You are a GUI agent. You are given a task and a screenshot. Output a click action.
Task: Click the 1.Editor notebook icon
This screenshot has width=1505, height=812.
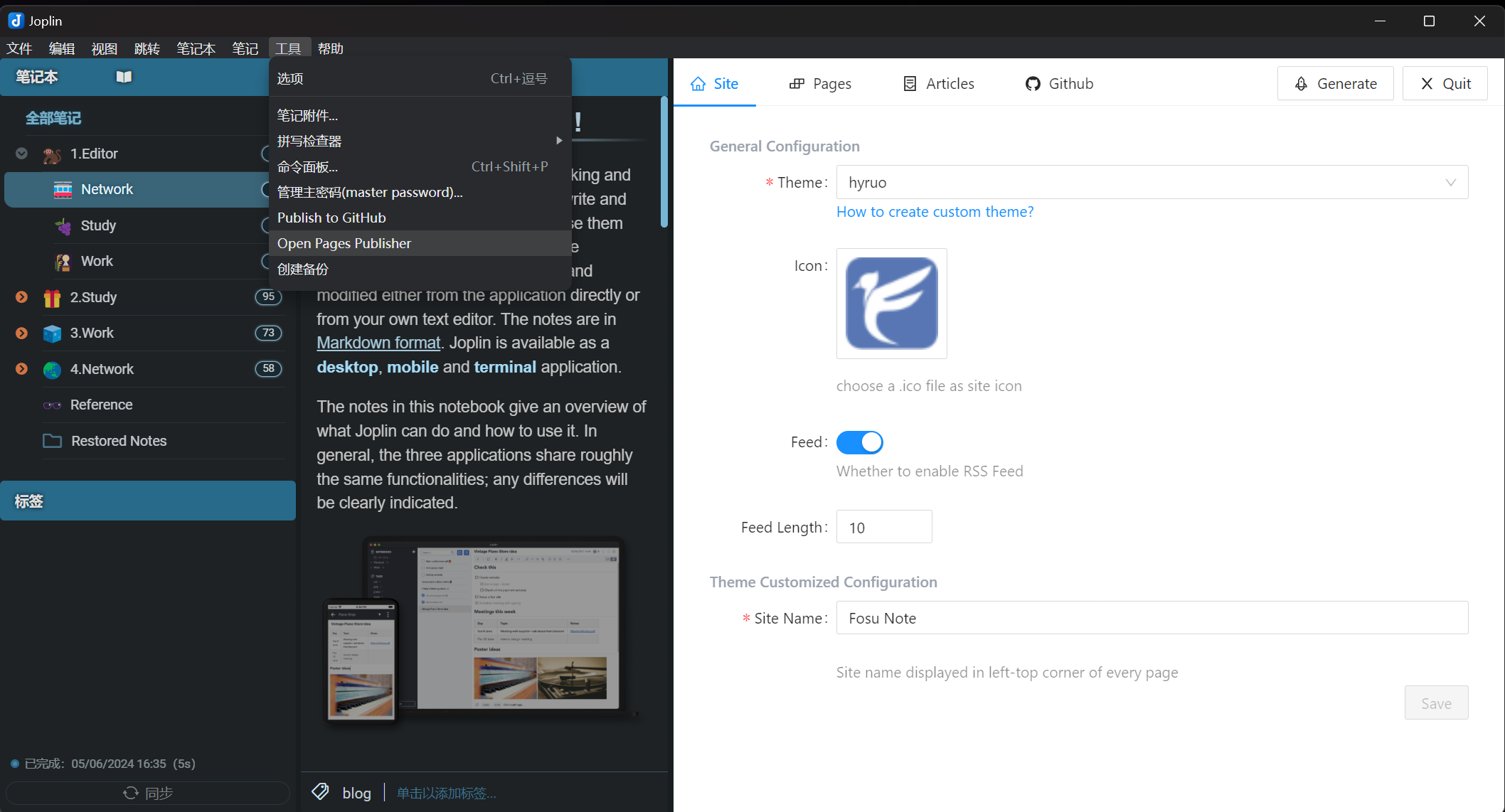[x=51, y=153]
